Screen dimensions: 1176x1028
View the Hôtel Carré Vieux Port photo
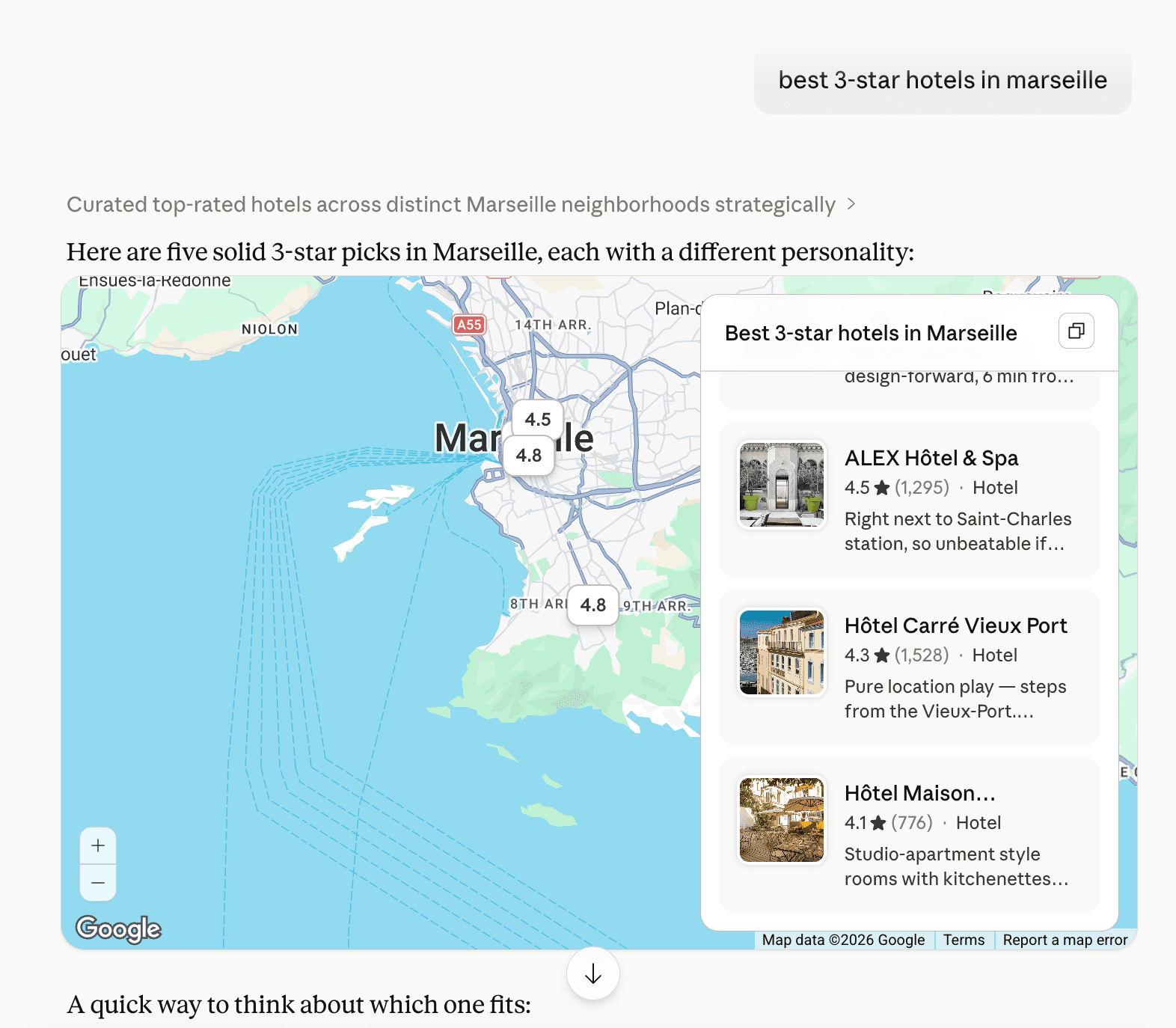(782, 652)
